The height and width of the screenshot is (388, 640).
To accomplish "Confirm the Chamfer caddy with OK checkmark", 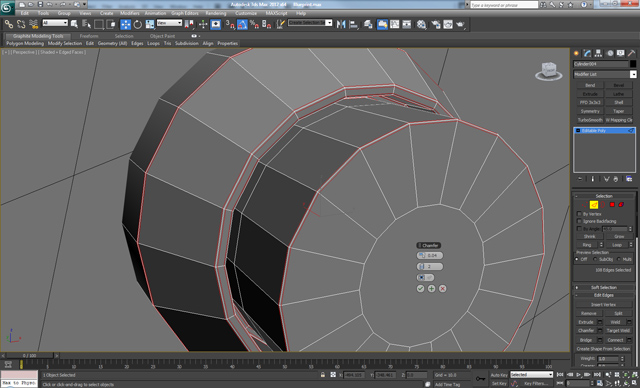I will coord(420,288).
